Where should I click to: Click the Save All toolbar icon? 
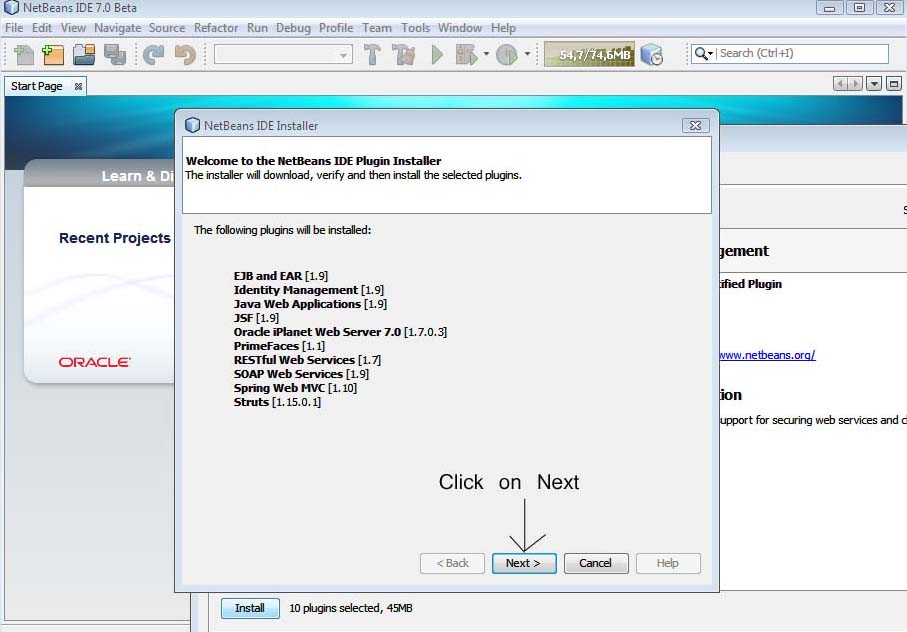[x=115, y=54]
